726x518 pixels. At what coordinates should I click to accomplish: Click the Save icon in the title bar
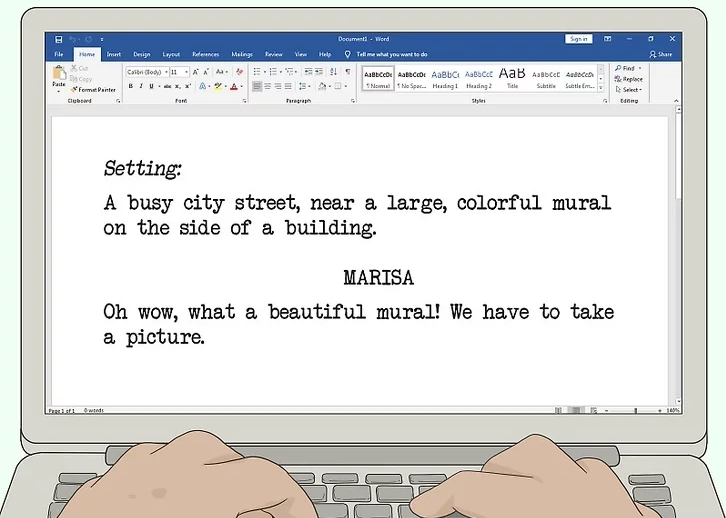click(59, 39)
